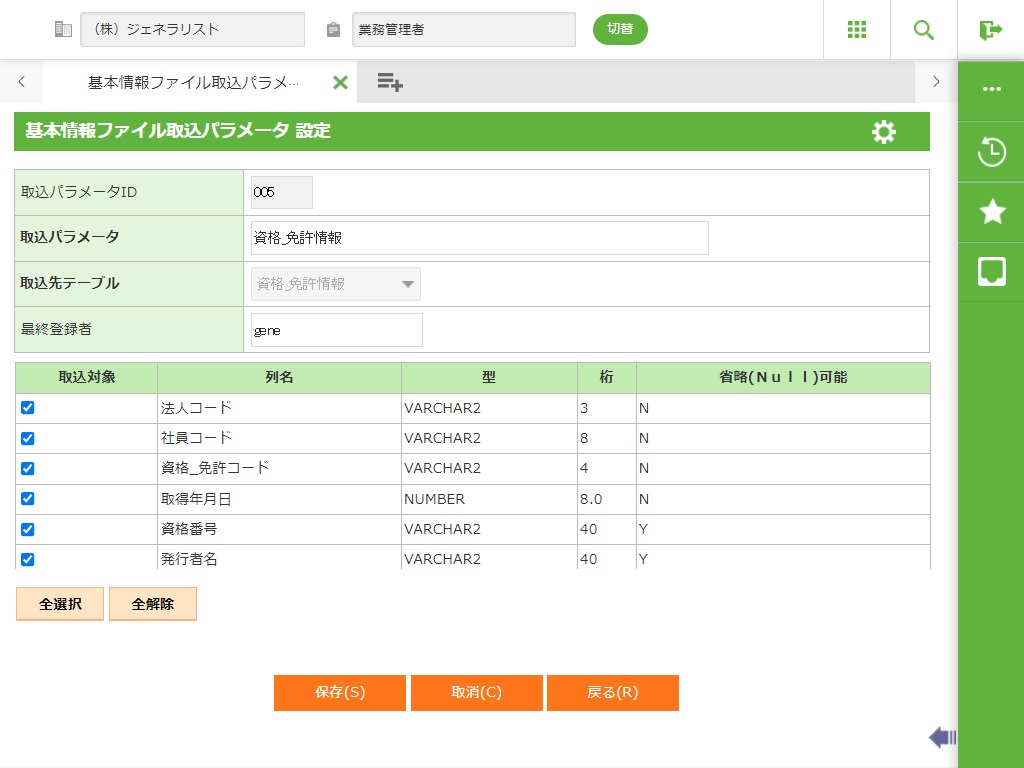Image resolution: width=1024 pixels, height=768 pixels.
Task: Toggle the 取得年月日 checkbox
Action: 28,498
